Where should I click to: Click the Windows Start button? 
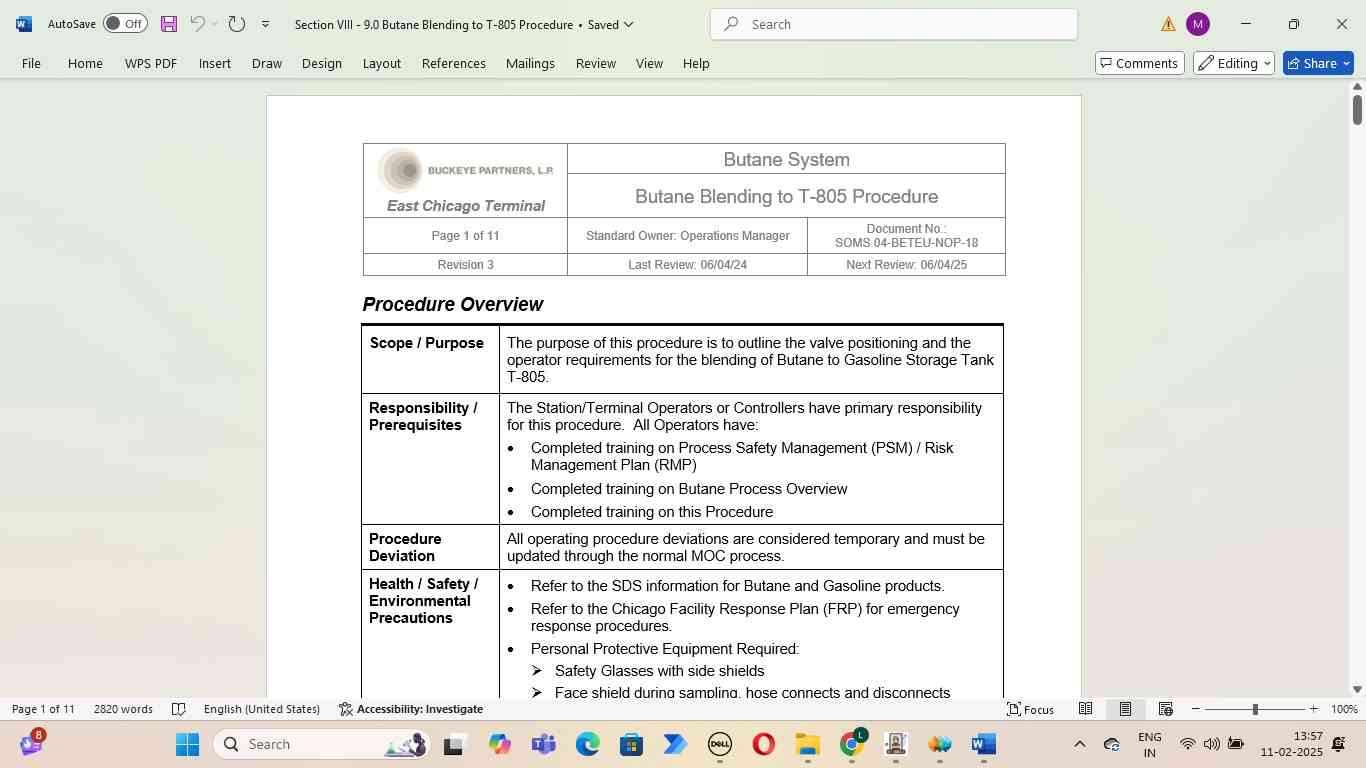point(187,744)
